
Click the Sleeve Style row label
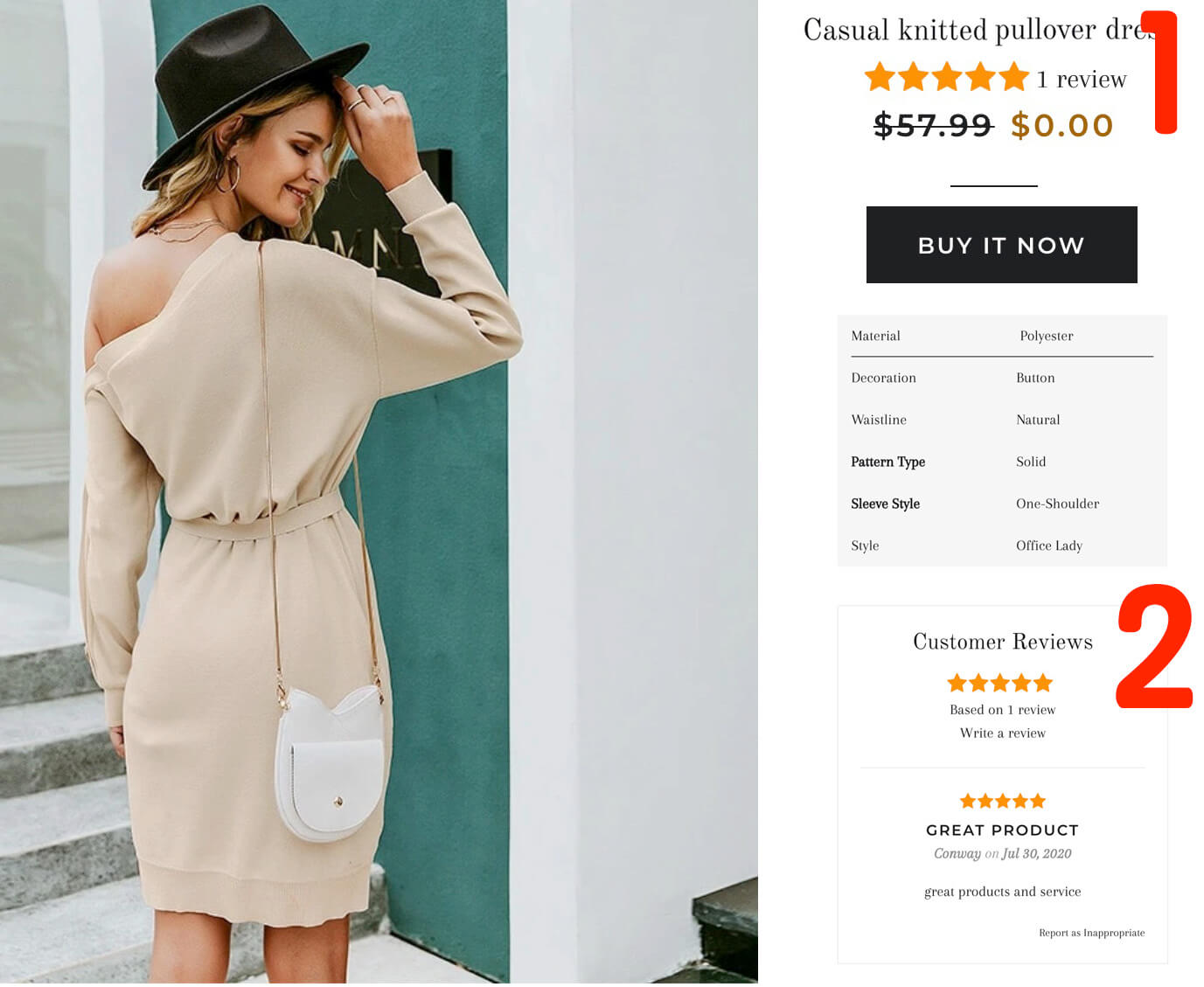click(x=885, y=504)
